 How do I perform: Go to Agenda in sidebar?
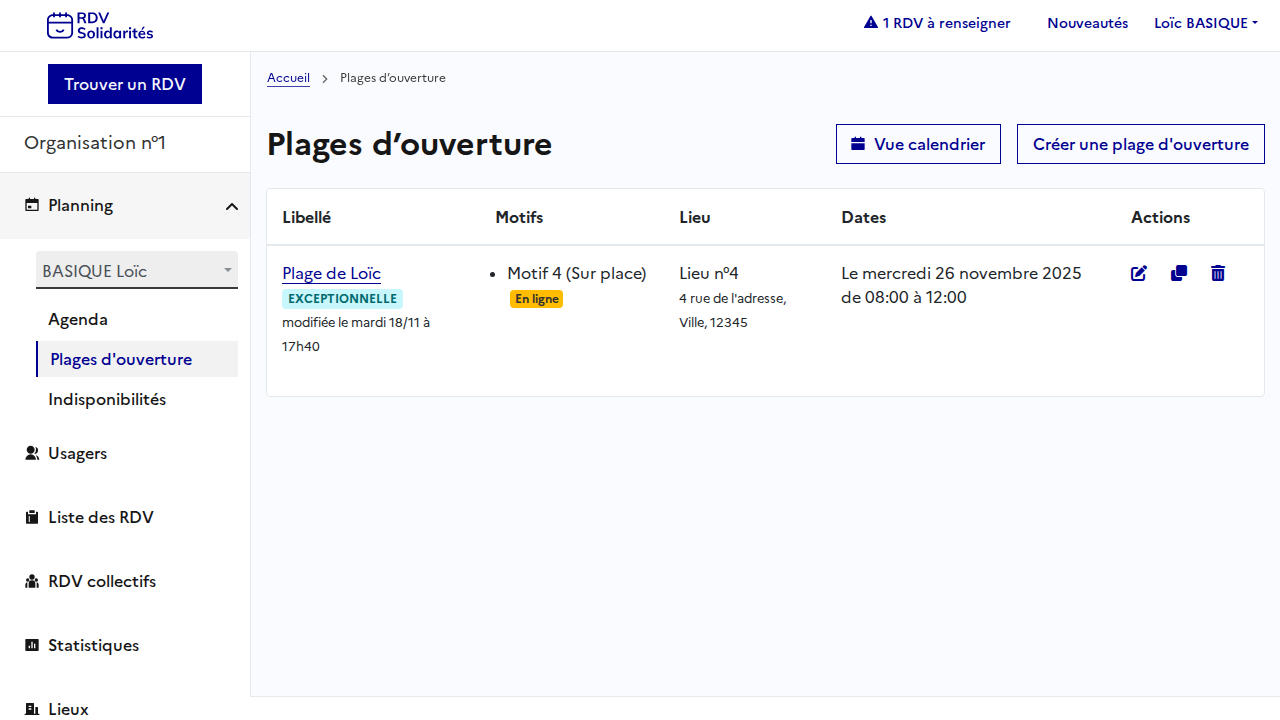[78, 320]
